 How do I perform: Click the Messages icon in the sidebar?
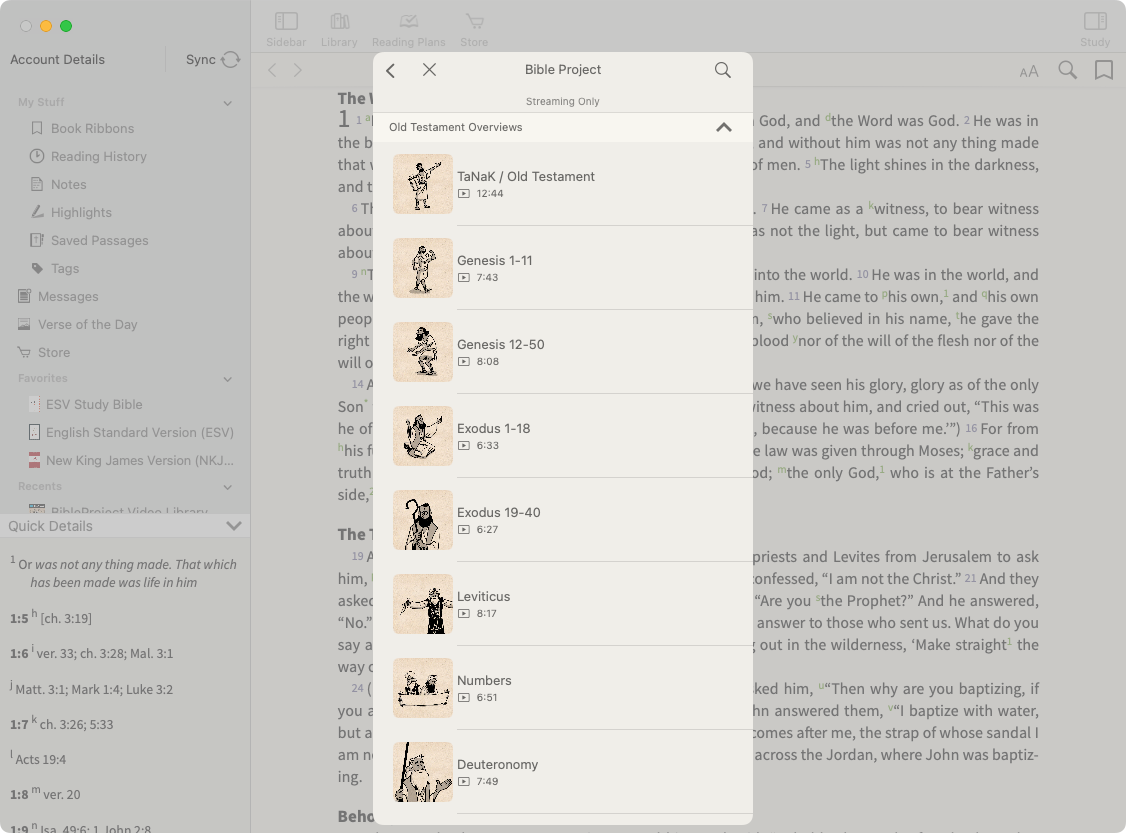[24, 296]
